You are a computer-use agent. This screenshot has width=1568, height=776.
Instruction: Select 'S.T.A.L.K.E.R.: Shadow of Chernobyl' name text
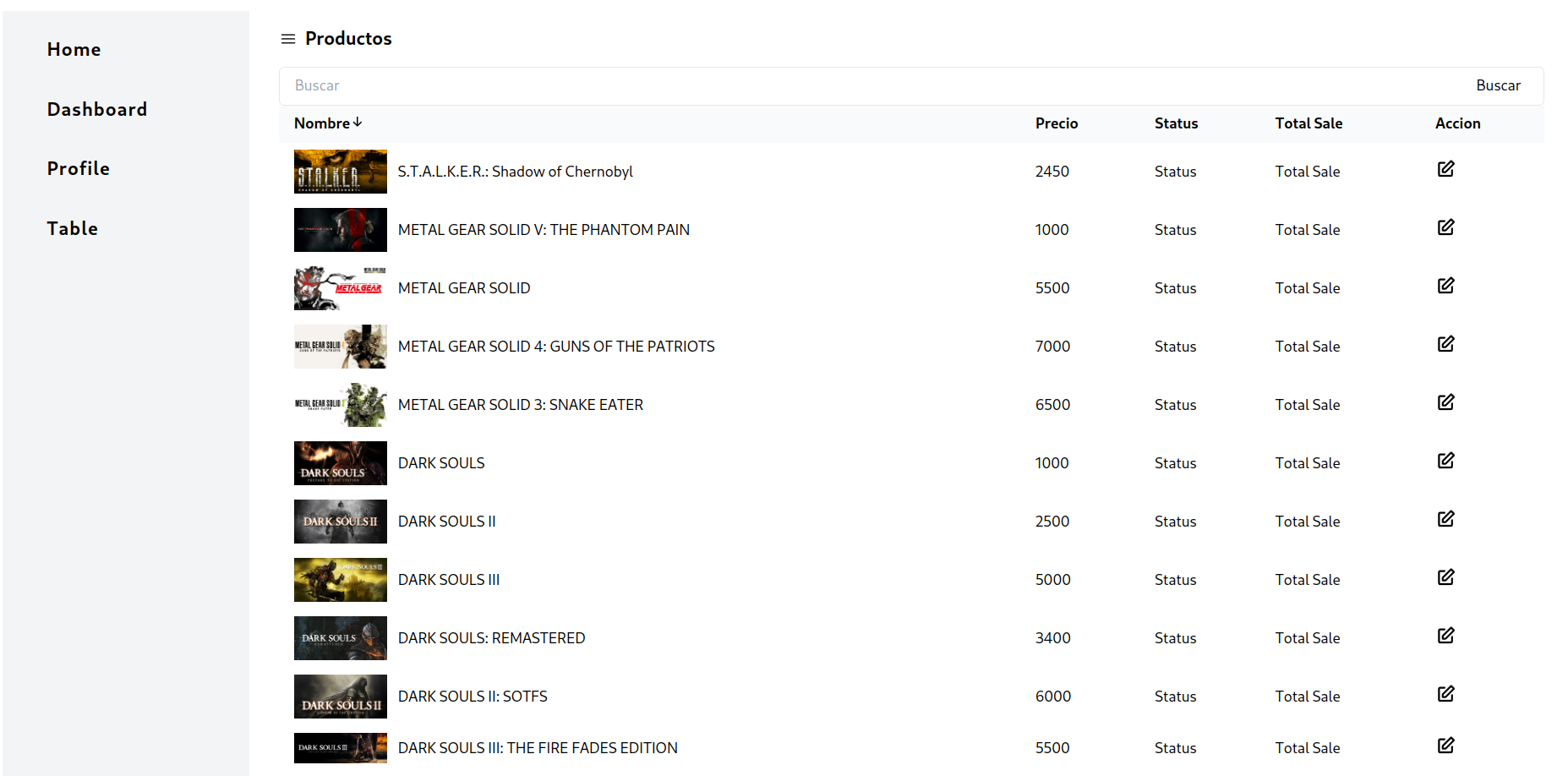515,172
